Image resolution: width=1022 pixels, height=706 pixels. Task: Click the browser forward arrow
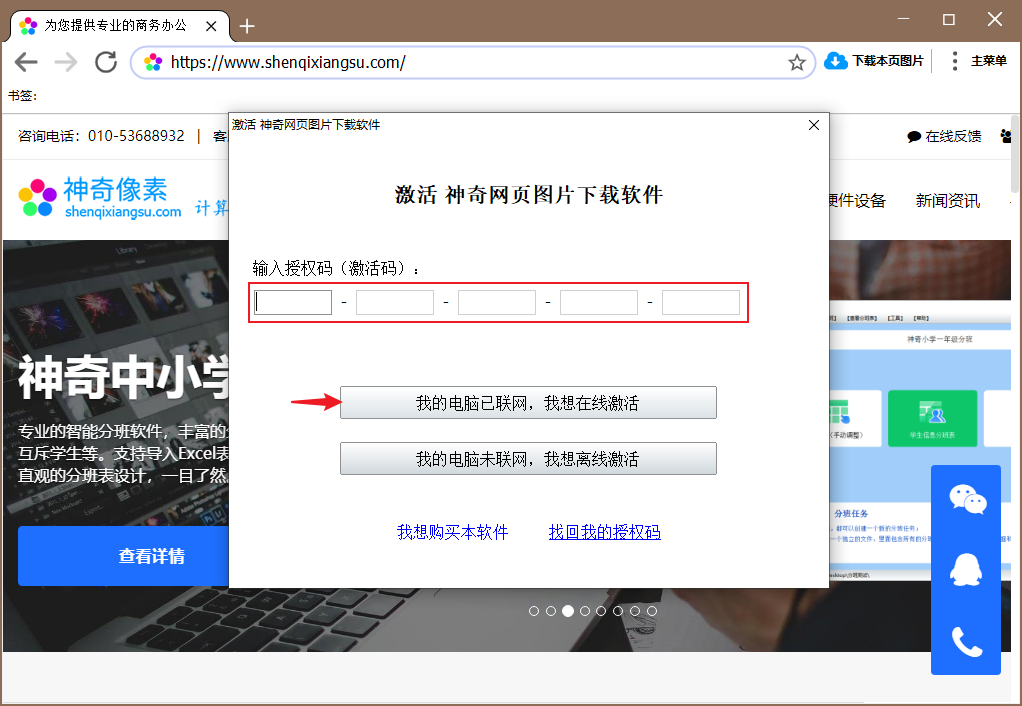click(66, 63)
